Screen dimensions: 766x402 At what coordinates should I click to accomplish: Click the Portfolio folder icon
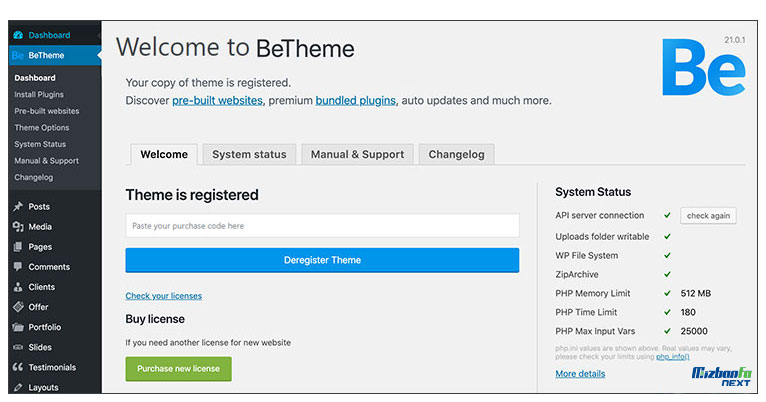click(18, 327)
